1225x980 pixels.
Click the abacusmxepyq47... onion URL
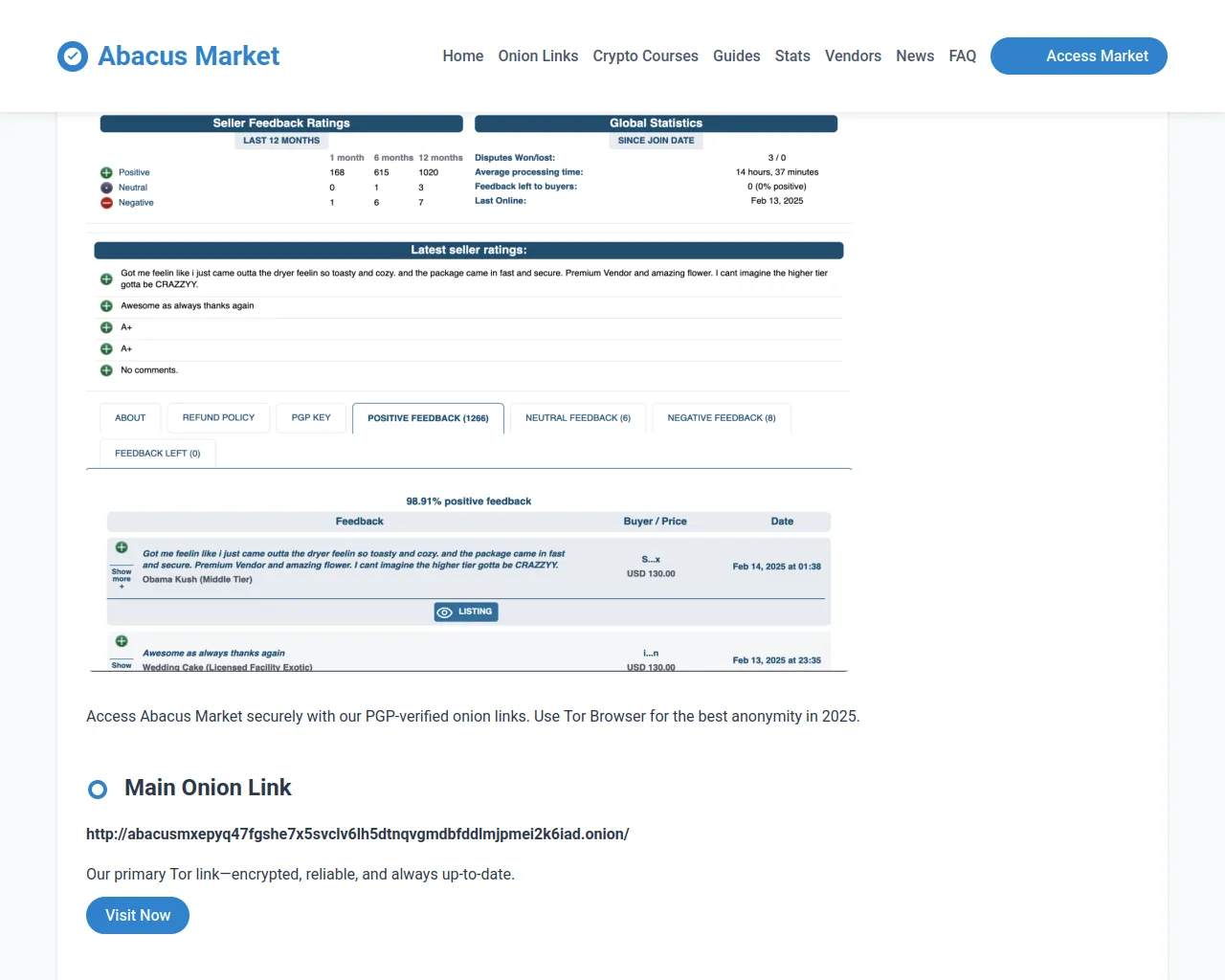click(x=358, y=835)
